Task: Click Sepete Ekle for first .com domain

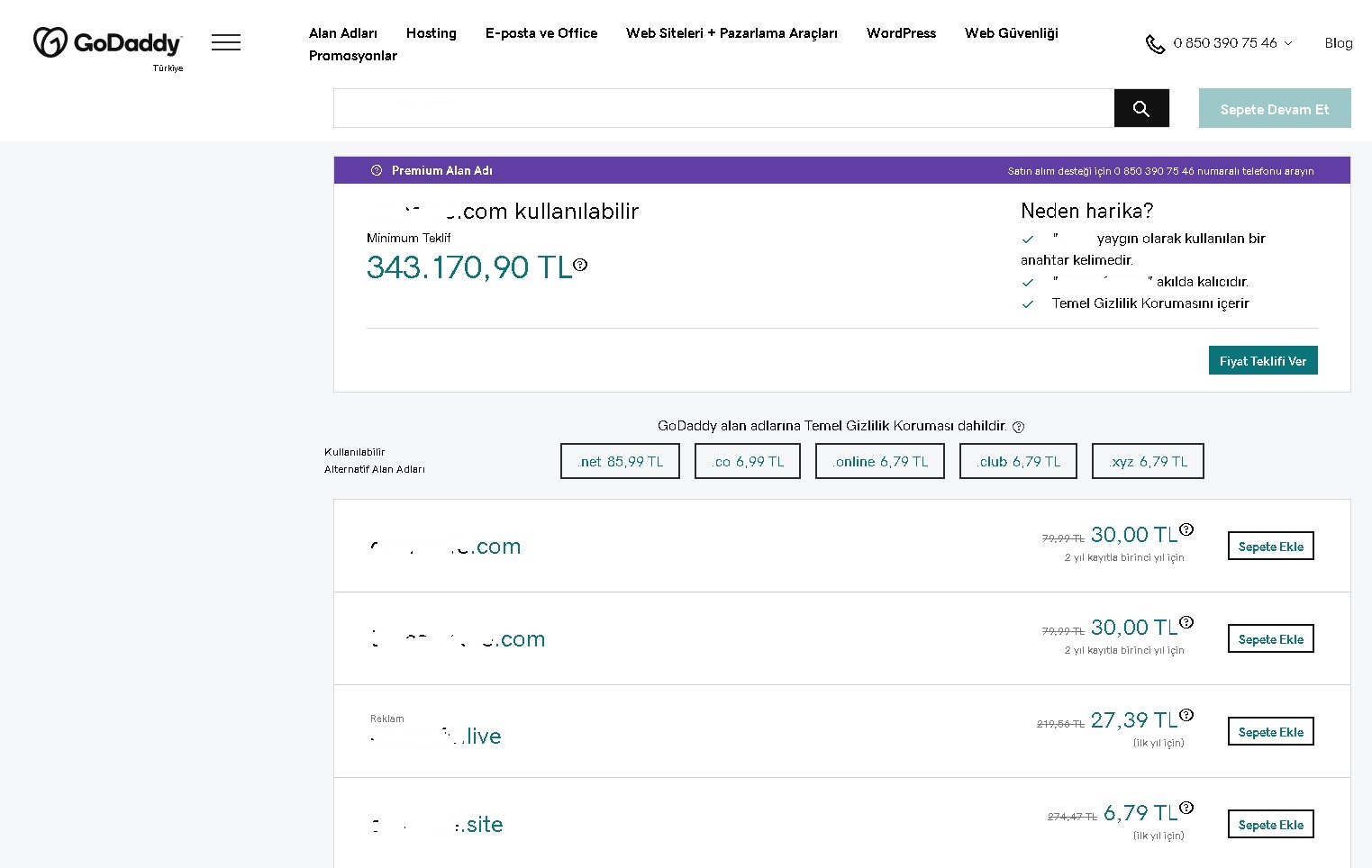Action: pos(1271,546)
